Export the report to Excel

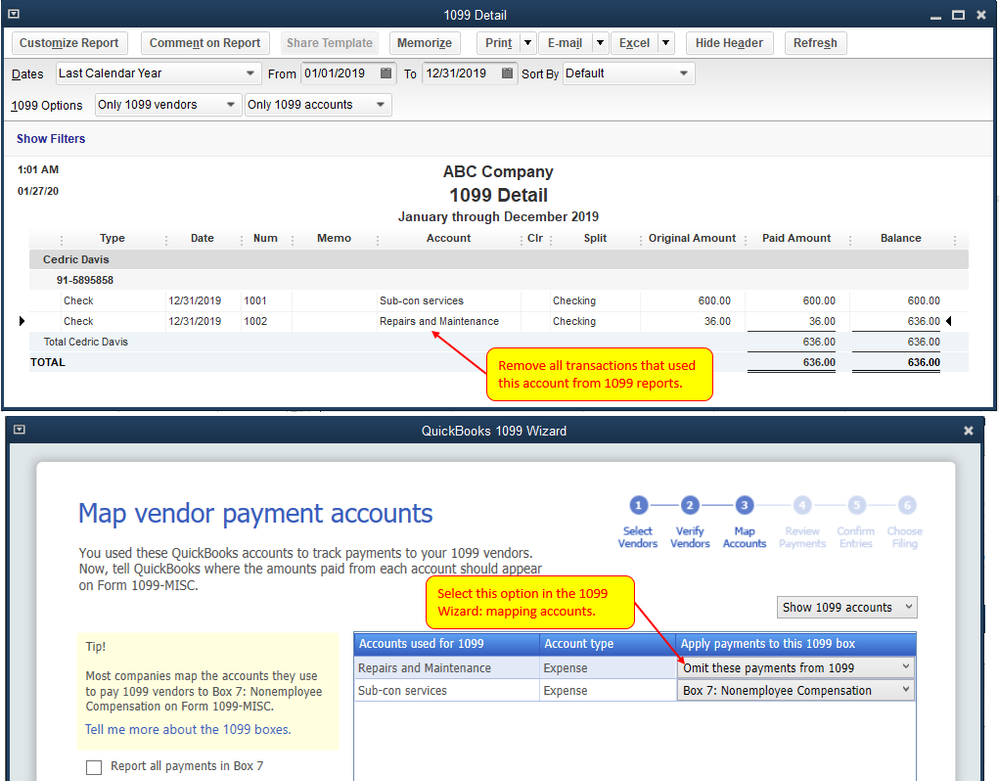[634, 43]
